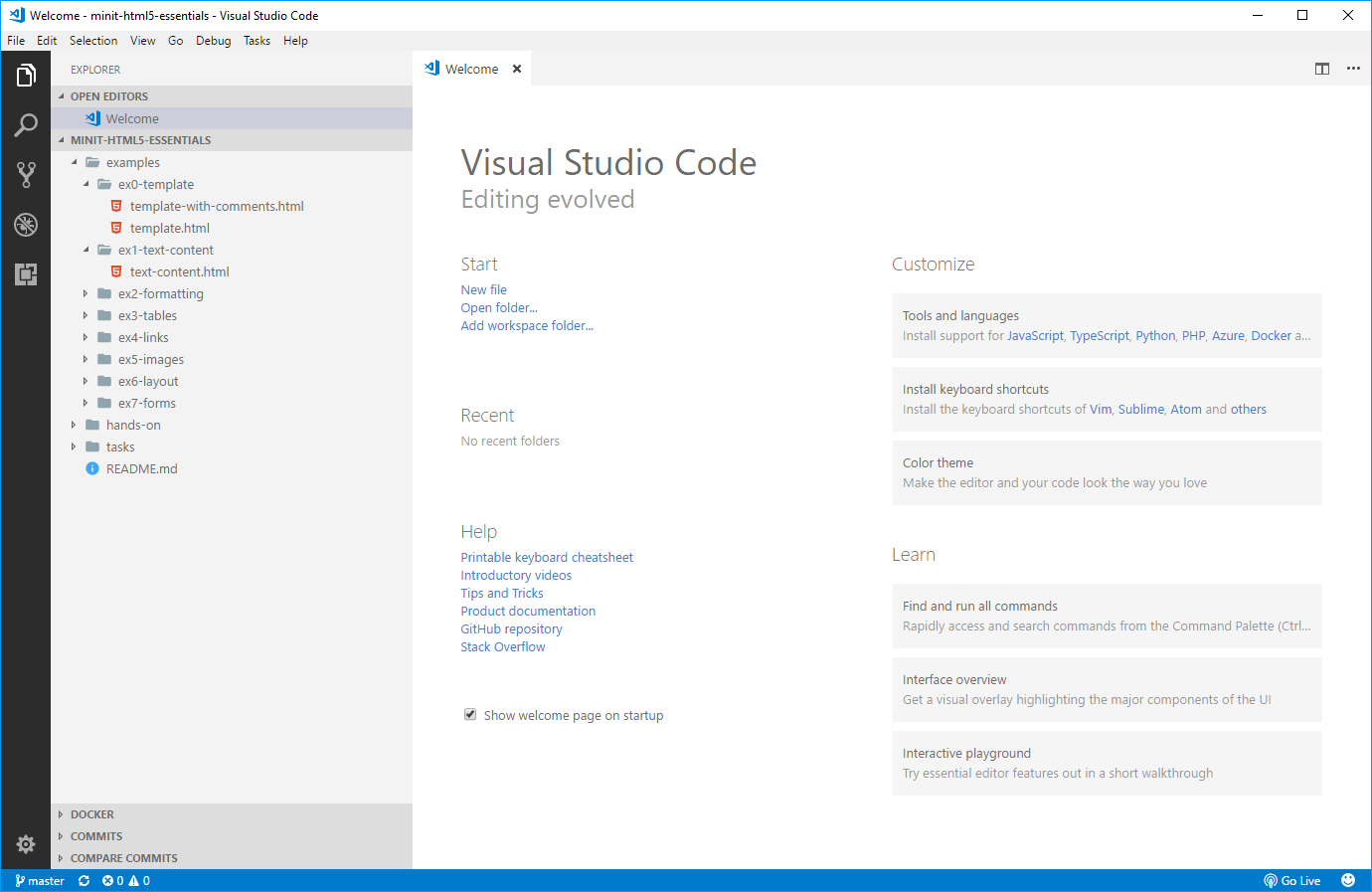Open the Product documentation link
The image size is (1372, 892).
click(528, 611)
